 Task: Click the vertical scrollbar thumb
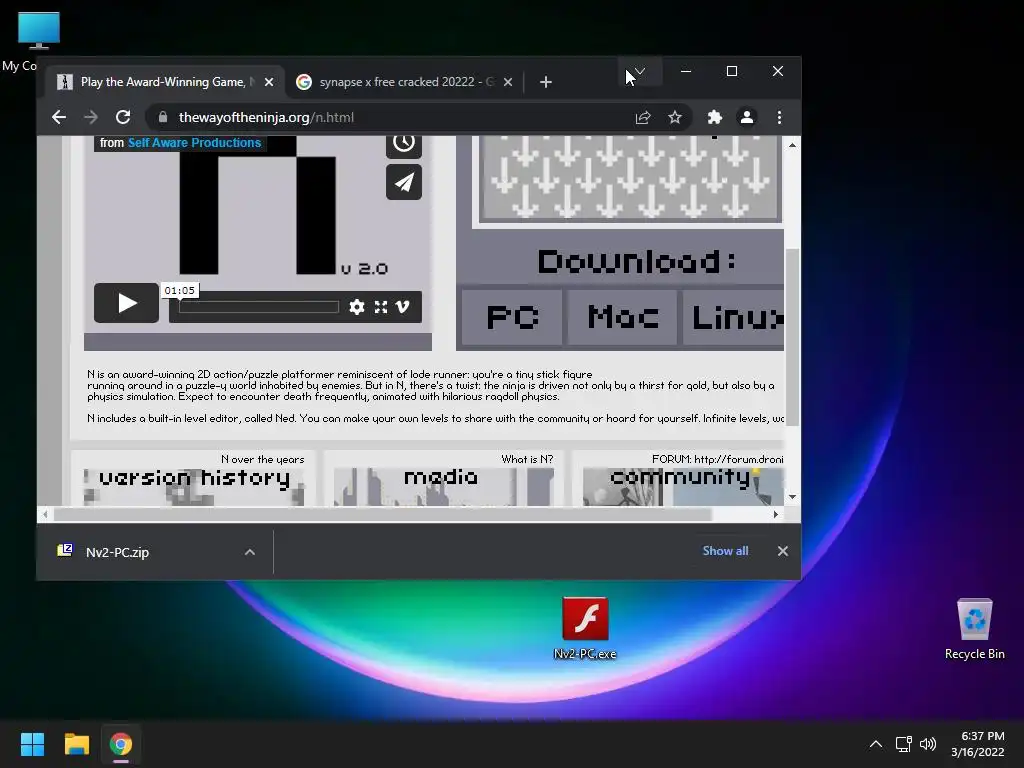coord(792,336)
